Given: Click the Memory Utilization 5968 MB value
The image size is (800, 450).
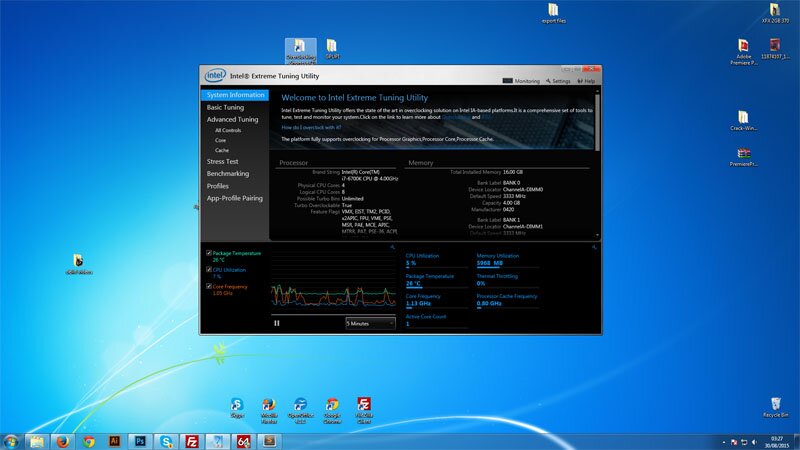Looking at the screenshot, I should pos(490,263).
